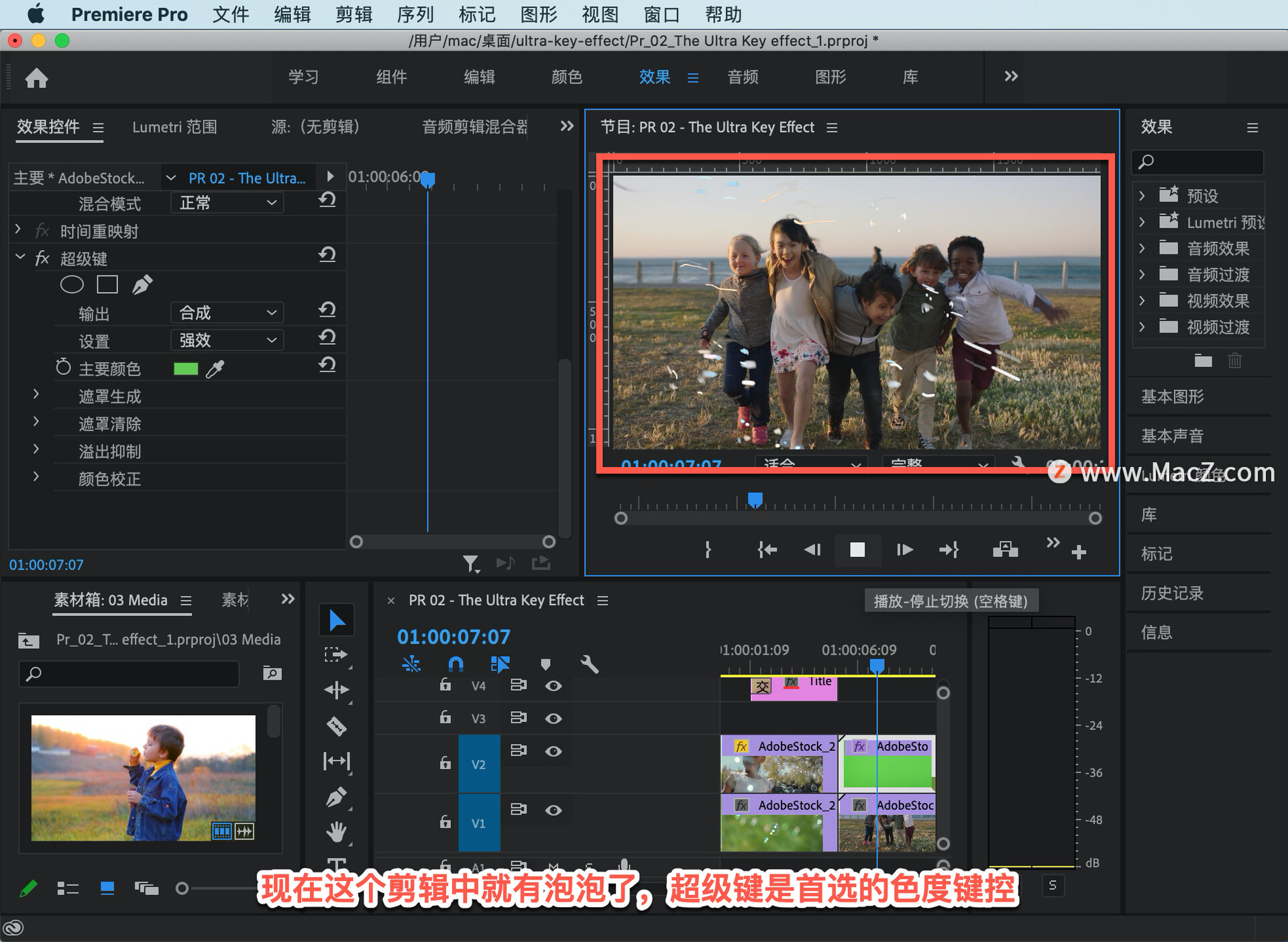Open the 输出 dropdown showing 合成
Viewport: 1288px width, 942px height.
point(227,313)
